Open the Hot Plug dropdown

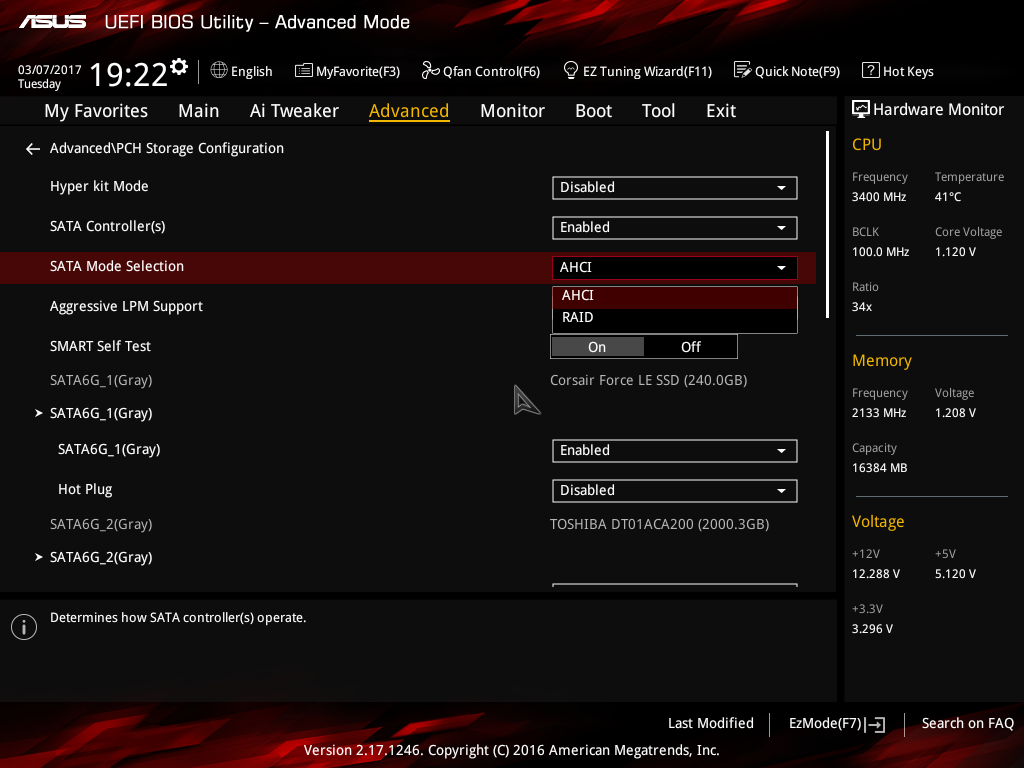pyautogui.click(x=675, y=490)
